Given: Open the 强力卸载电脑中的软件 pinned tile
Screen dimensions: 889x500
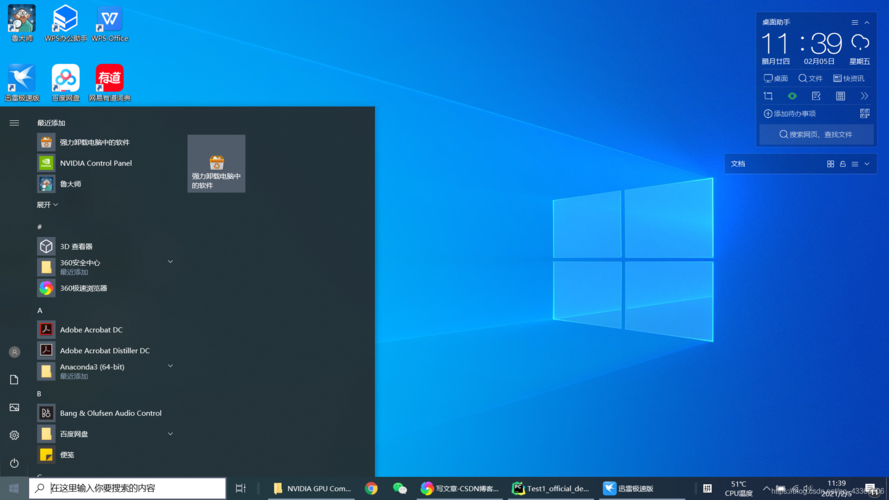Looking at the screenshot, I should pos(217,164).
